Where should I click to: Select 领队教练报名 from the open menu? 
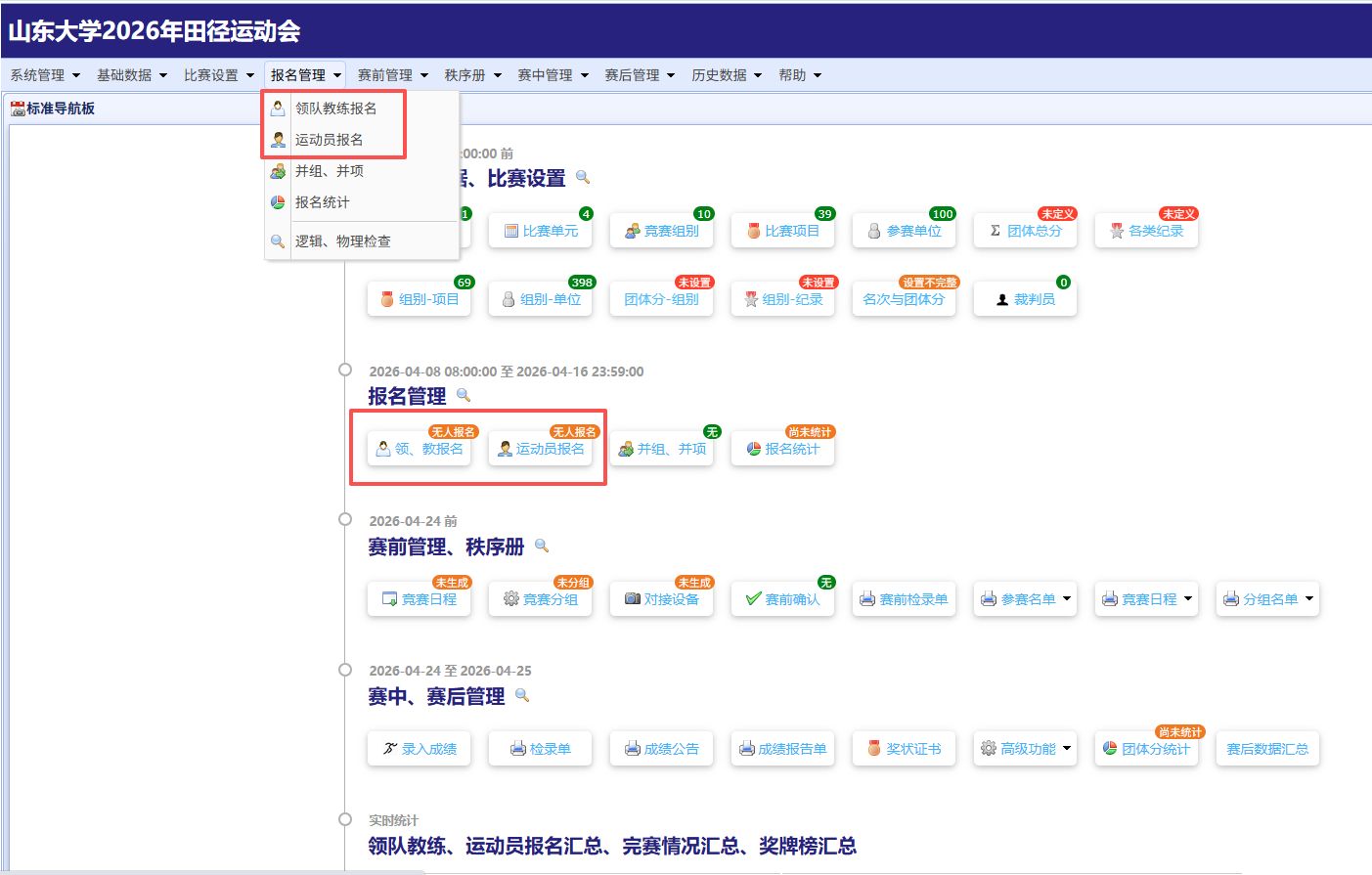pyautogui.click(x=335, y=109)
